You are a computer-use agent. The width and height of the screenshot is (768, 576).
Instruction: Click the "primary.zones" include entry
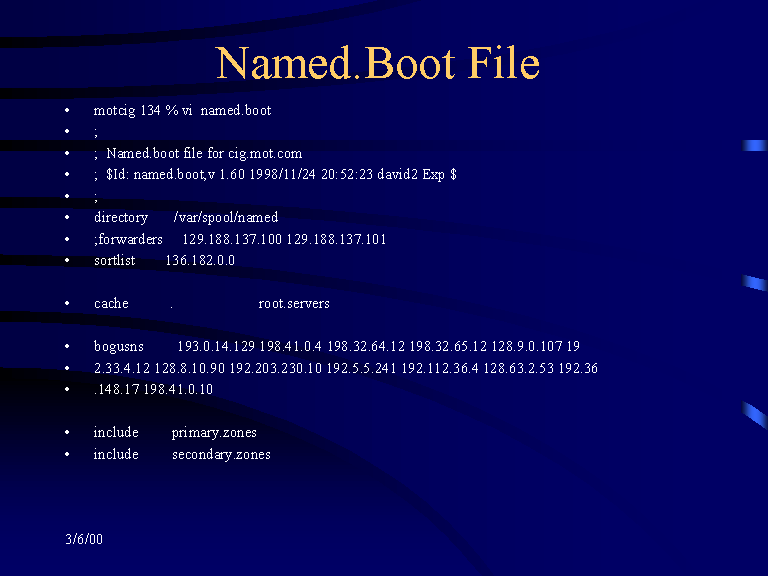[214, 432]
